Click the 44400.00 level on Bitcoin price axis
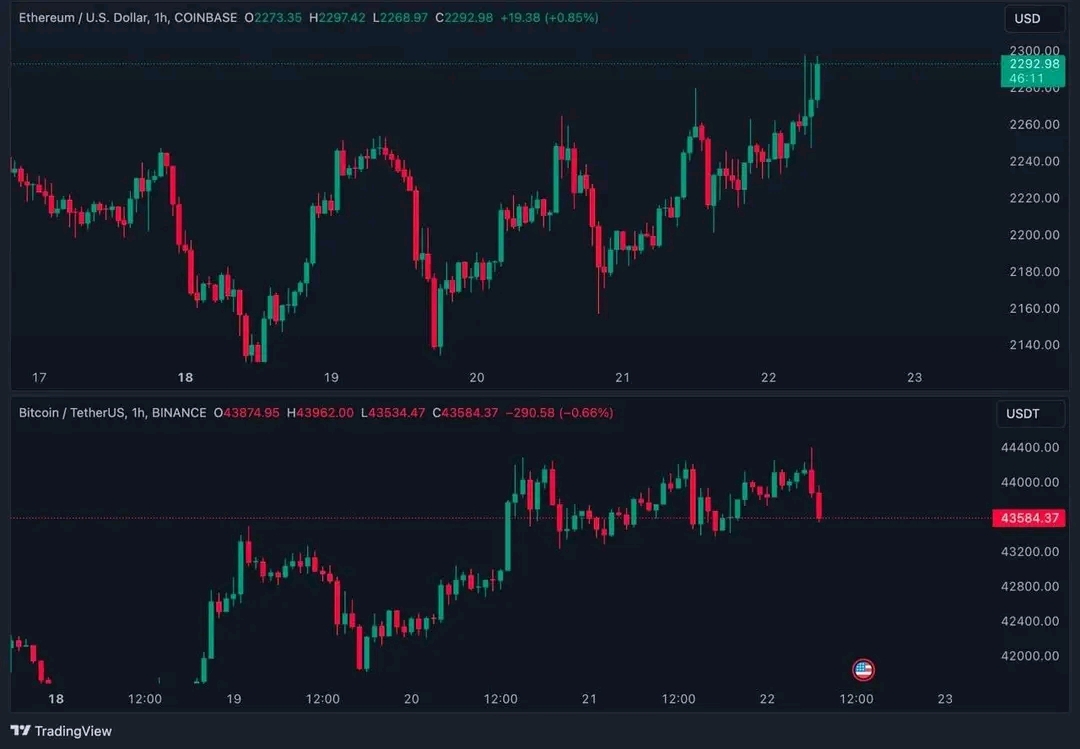The height and width of the screenshot is (749, 1080). pos(1030,448)
